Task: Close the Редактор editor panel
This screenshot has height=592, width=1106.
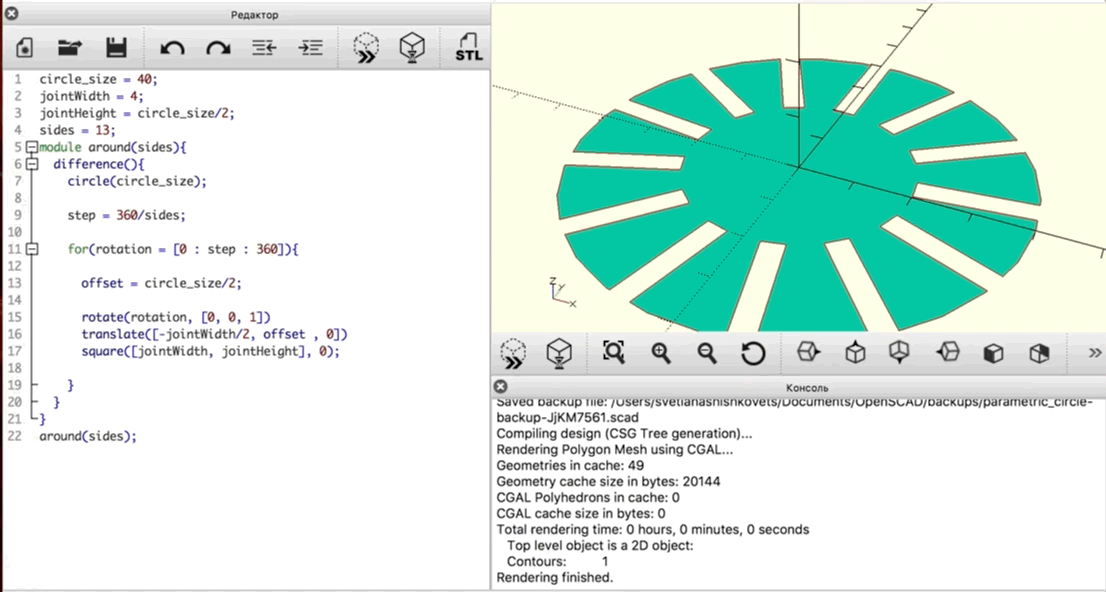Action: (11, 13)
